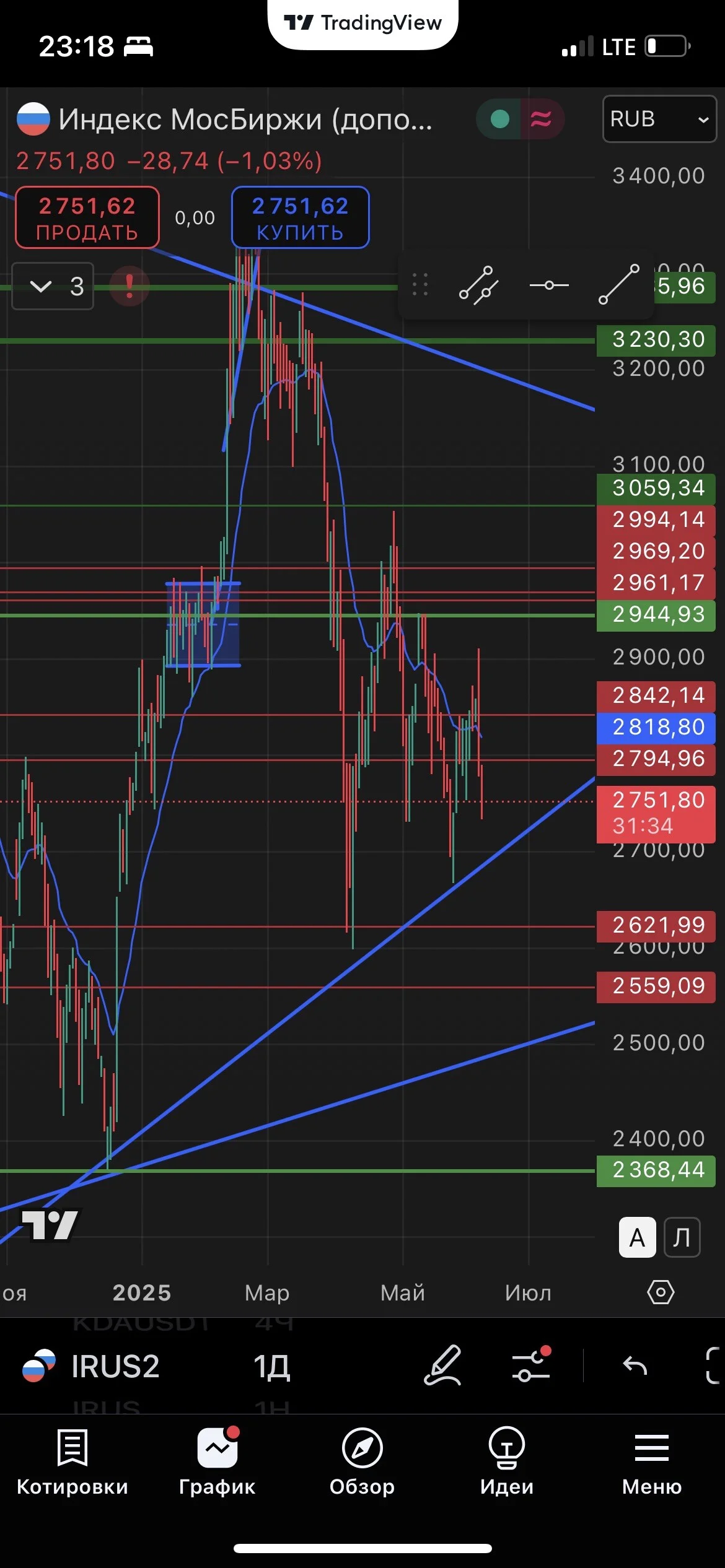This screenshot has height=1568, width=725.
Task: Open indicator settings sliders icon
Action: tap(532, 1365)
